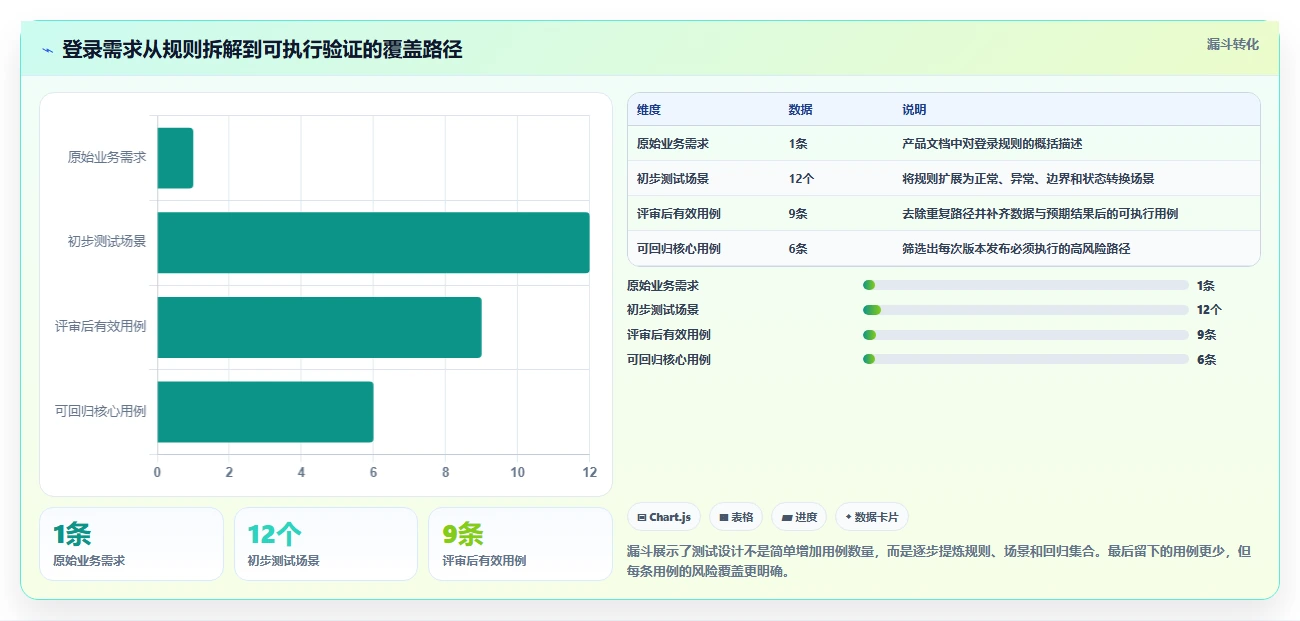The image size is (1300, 621).
Task: Click the summary paragraph starting 漏斗展示了
Action: [x=939, y=562]
